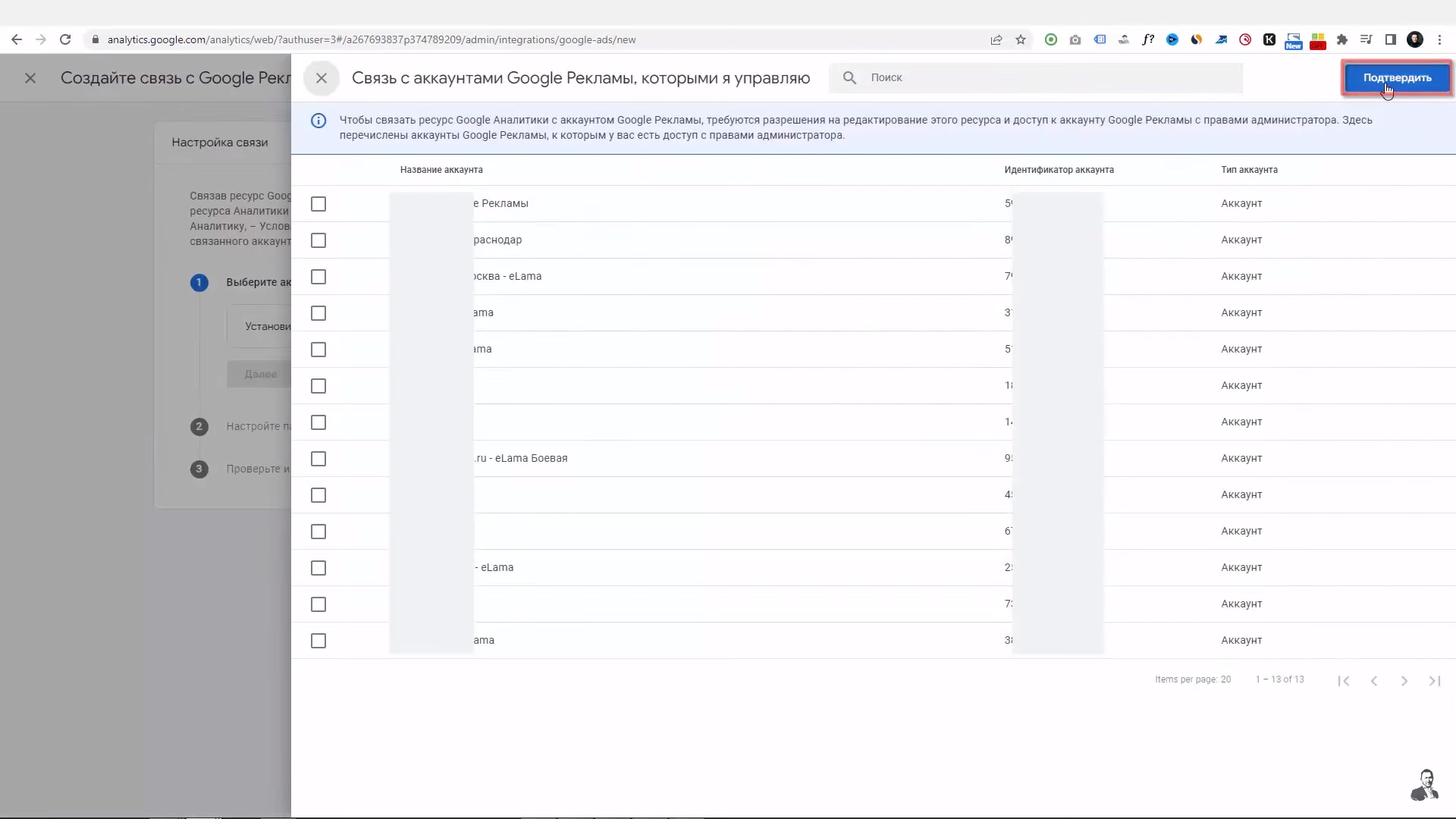The height and width of the screenshot is (819, 1456).
Task: Tick the checkbox of the fifth account row
Action: [318, 350]
